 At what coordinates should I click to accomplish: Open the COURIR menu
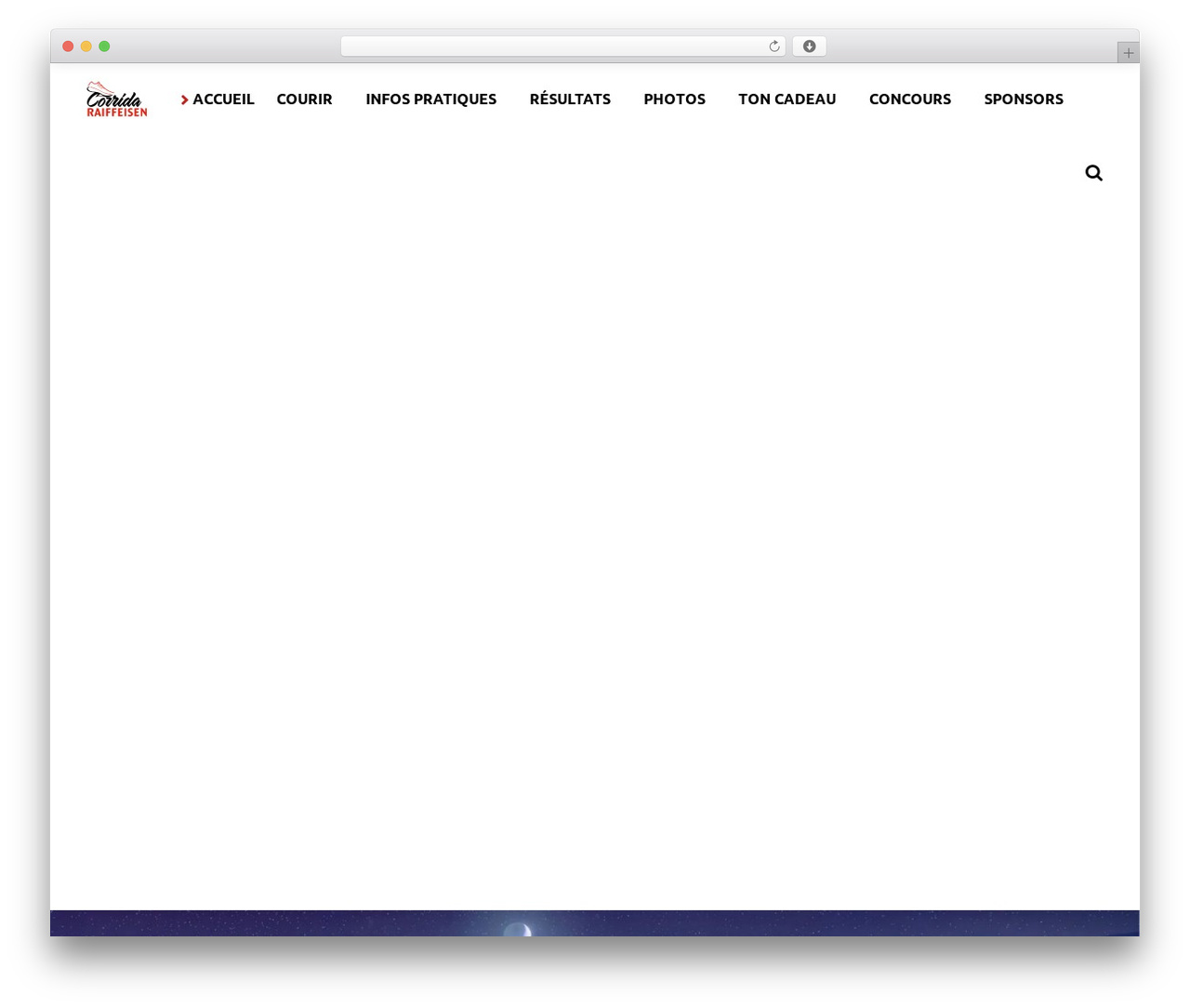(304, 99)
